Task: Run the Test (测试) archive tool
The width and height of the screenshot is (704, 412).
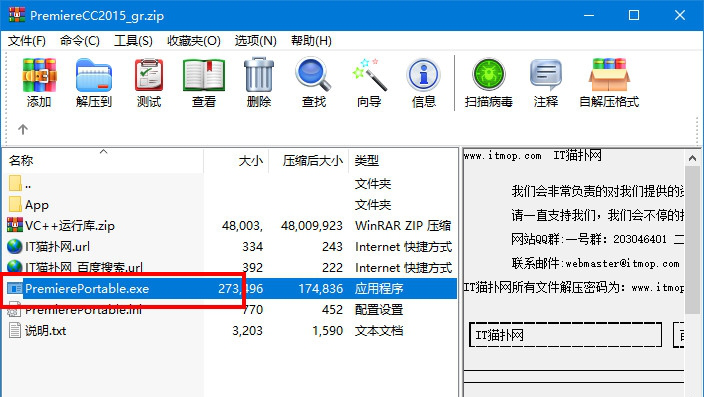Action: tap(149, 75)
